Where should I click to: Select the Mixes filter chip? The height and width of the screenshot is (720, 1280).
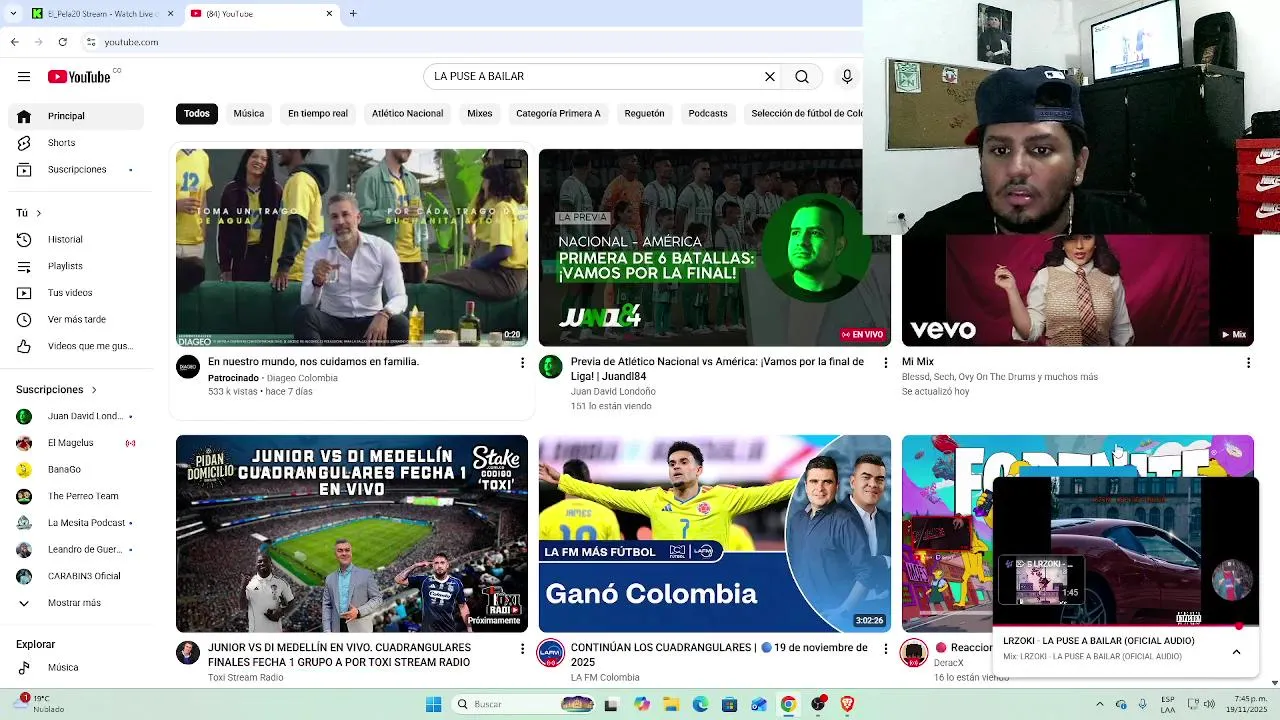480,113
